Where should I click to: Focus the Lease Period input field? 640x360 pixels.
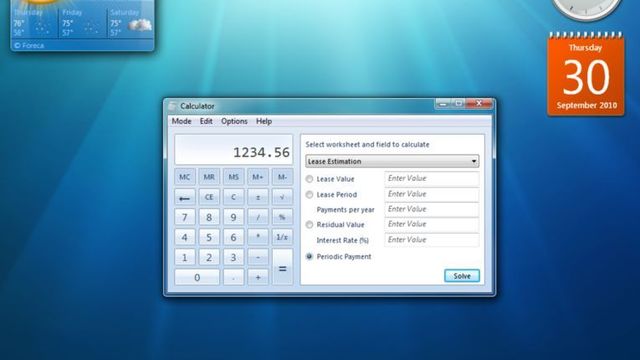pyautogui.click(x=431, y=194)
